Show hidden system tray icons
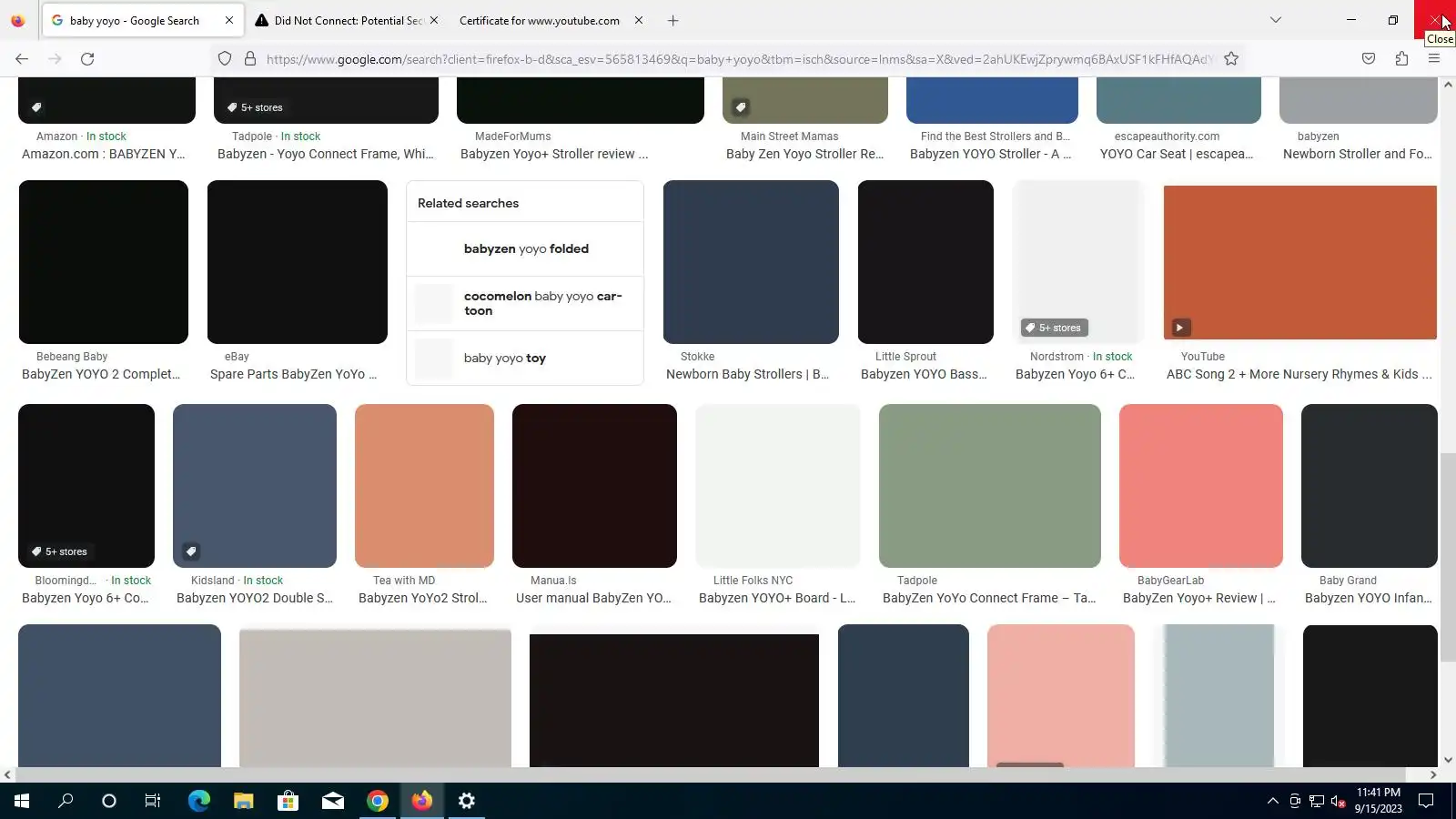This screenshot has width=1456, height=819. tap(1272, 801)
